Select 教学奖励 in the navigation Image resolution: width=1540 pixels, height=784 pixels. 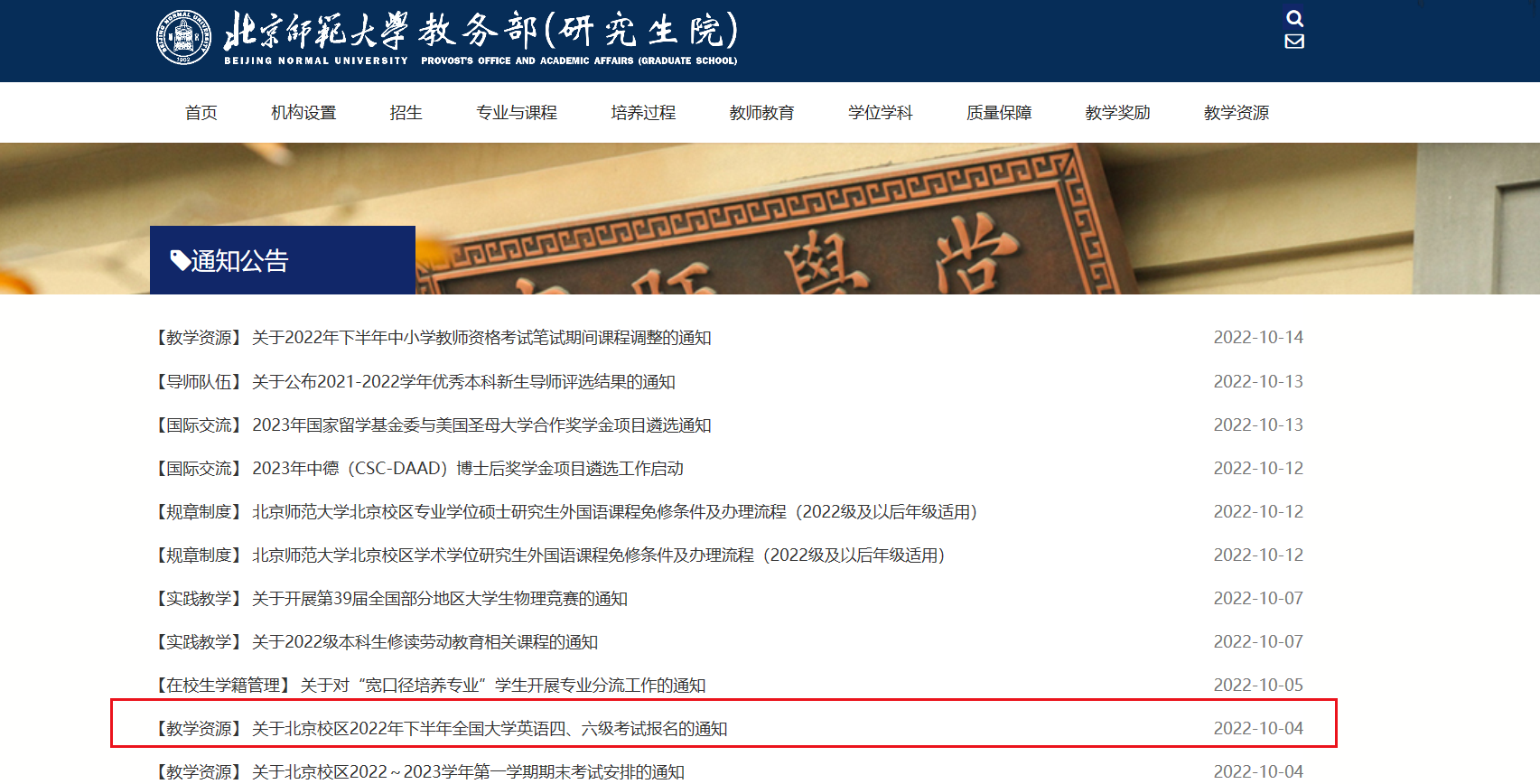(x=1117, y=113)
